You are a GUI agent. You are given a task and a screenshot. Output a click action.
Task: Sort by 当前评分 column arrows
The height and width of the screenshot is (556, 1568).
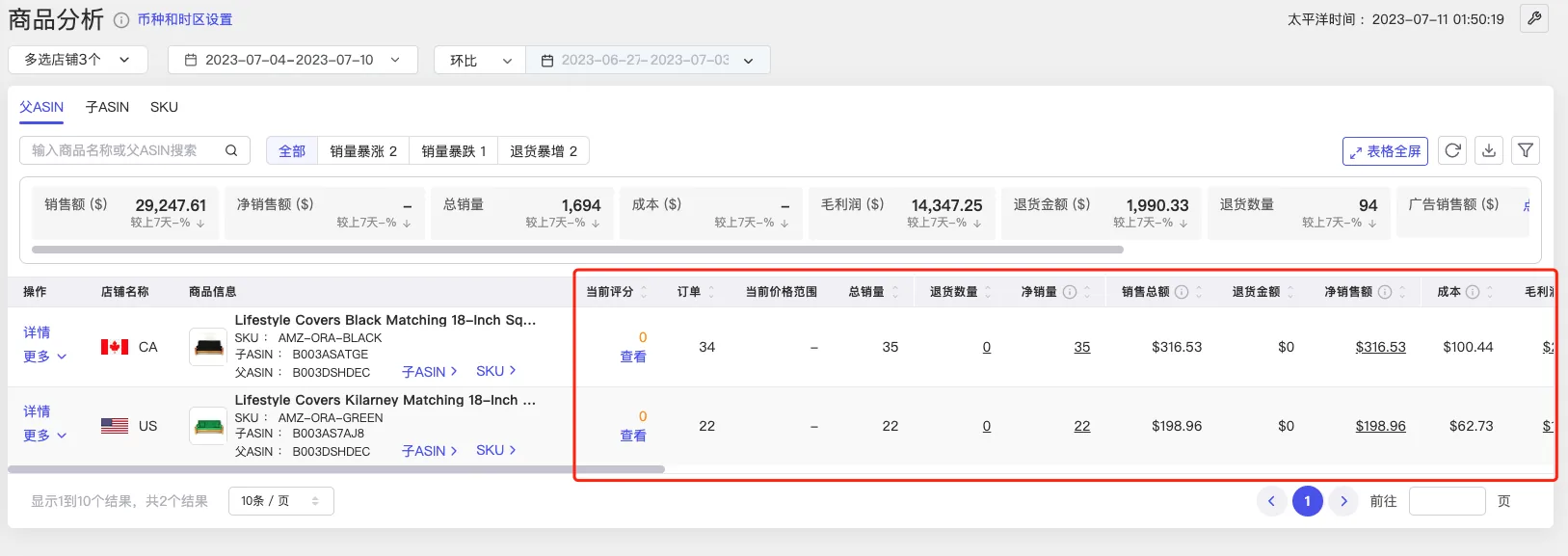pyautogui.click(x=644, y=292)
